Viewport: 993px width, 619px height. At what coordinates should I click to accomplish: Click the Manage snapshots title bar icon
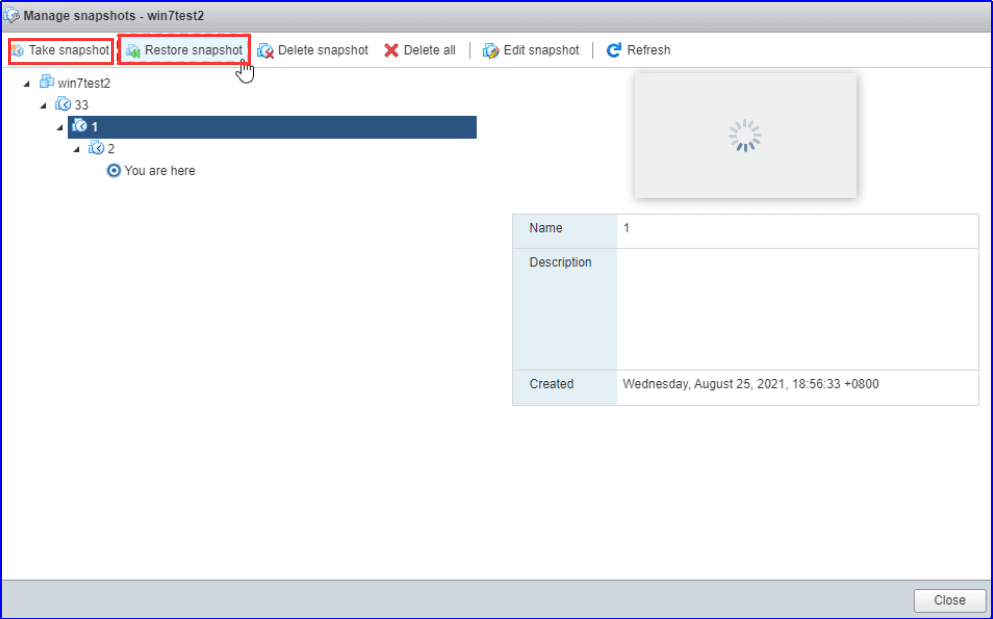pyautogui.click(x=11, y=15)
